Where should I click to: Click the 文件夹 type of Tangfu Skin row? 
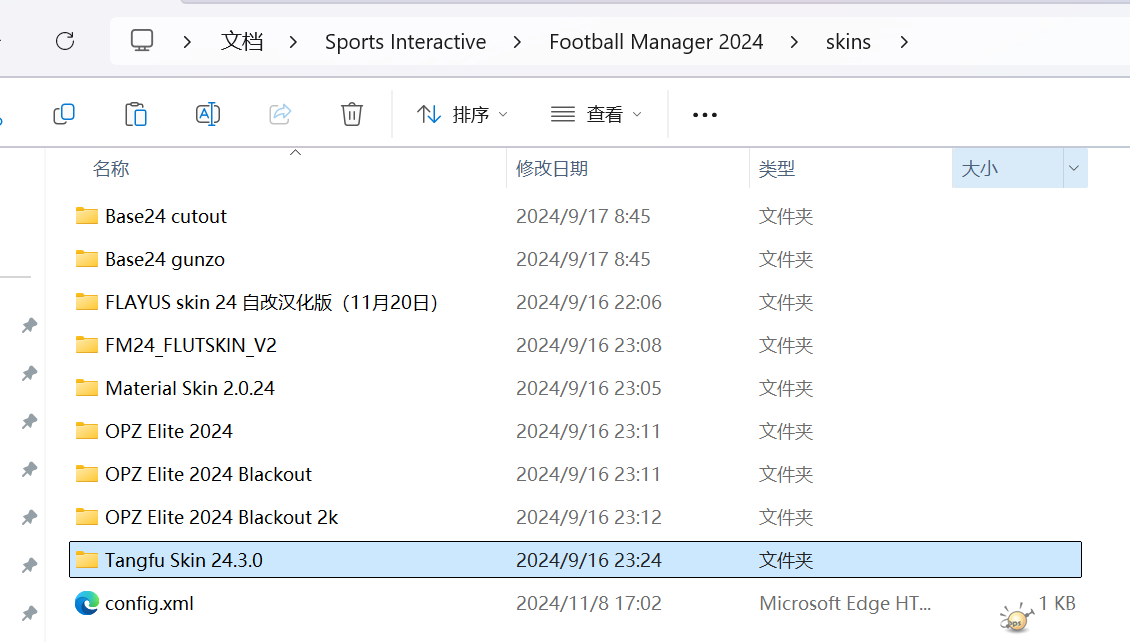pos(786,560)
